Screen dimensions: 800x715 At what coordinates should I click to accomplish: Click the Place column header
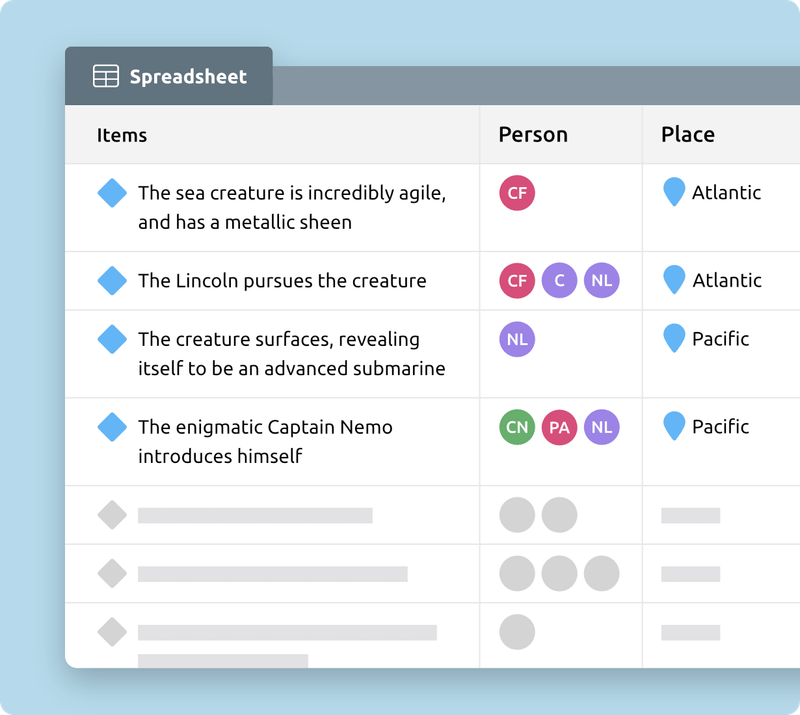pyautogui.click(x=688, y=135)
